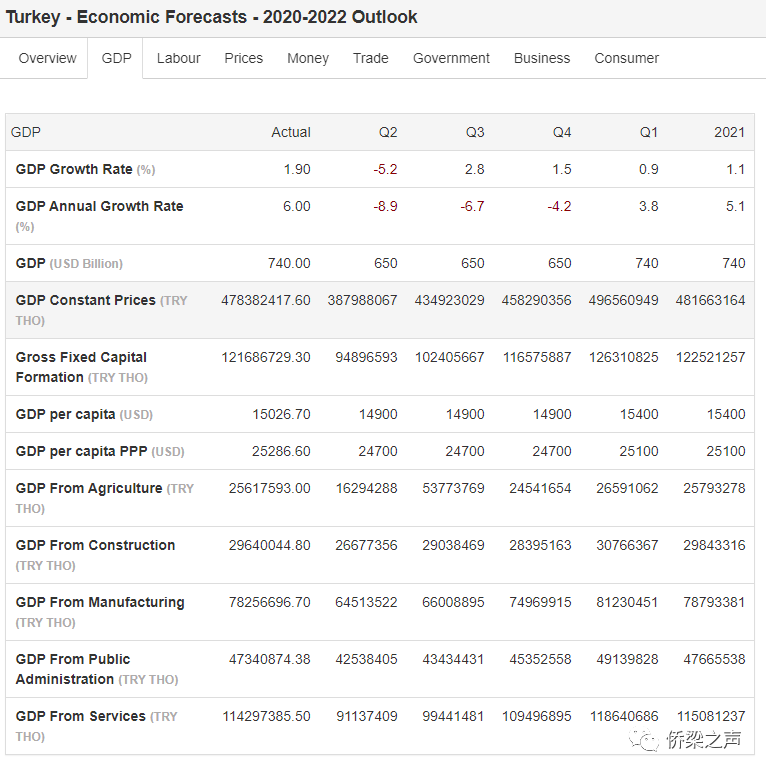Open GDP per capita PPP link
This screenshot has width=766, height=773.
click(x=81, y=451)
